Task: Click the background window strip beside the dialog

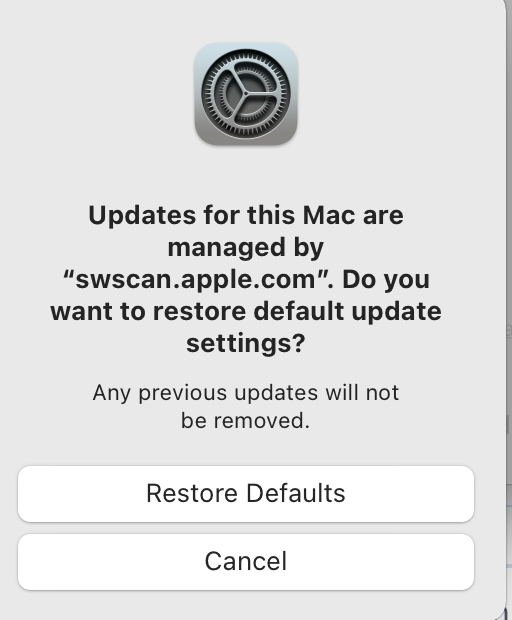Action: [509, 310]
